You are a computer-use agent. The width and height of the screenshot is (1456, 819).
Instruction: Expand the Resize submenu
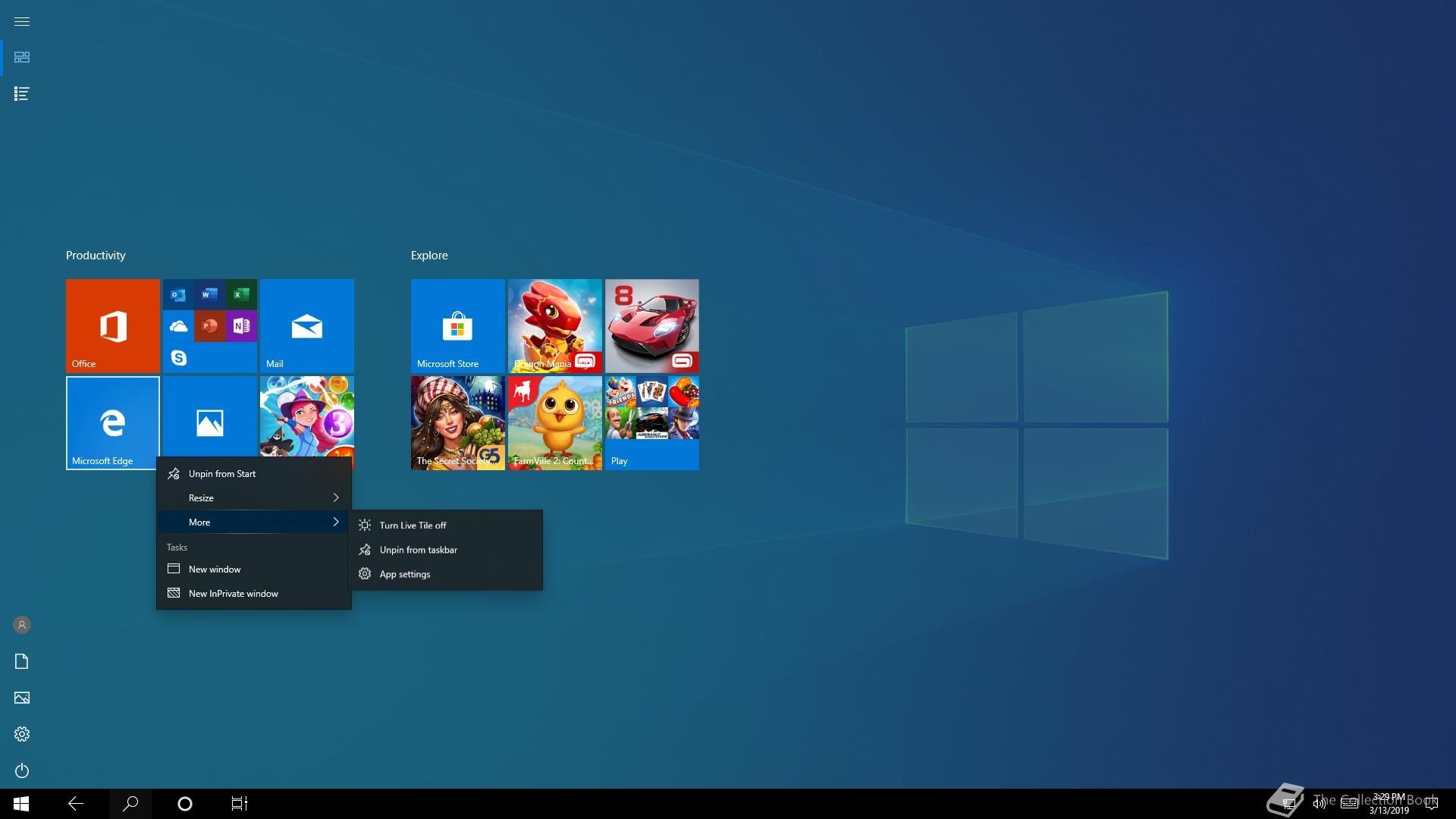[254, 498]
